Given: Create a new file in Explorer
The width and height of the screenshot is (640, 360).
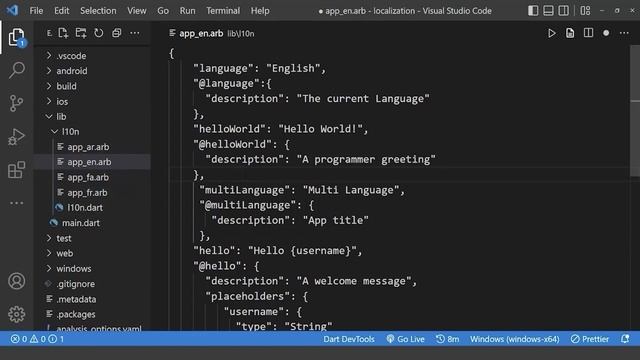Looking at the screenshot, I should (x=63, y=33).
